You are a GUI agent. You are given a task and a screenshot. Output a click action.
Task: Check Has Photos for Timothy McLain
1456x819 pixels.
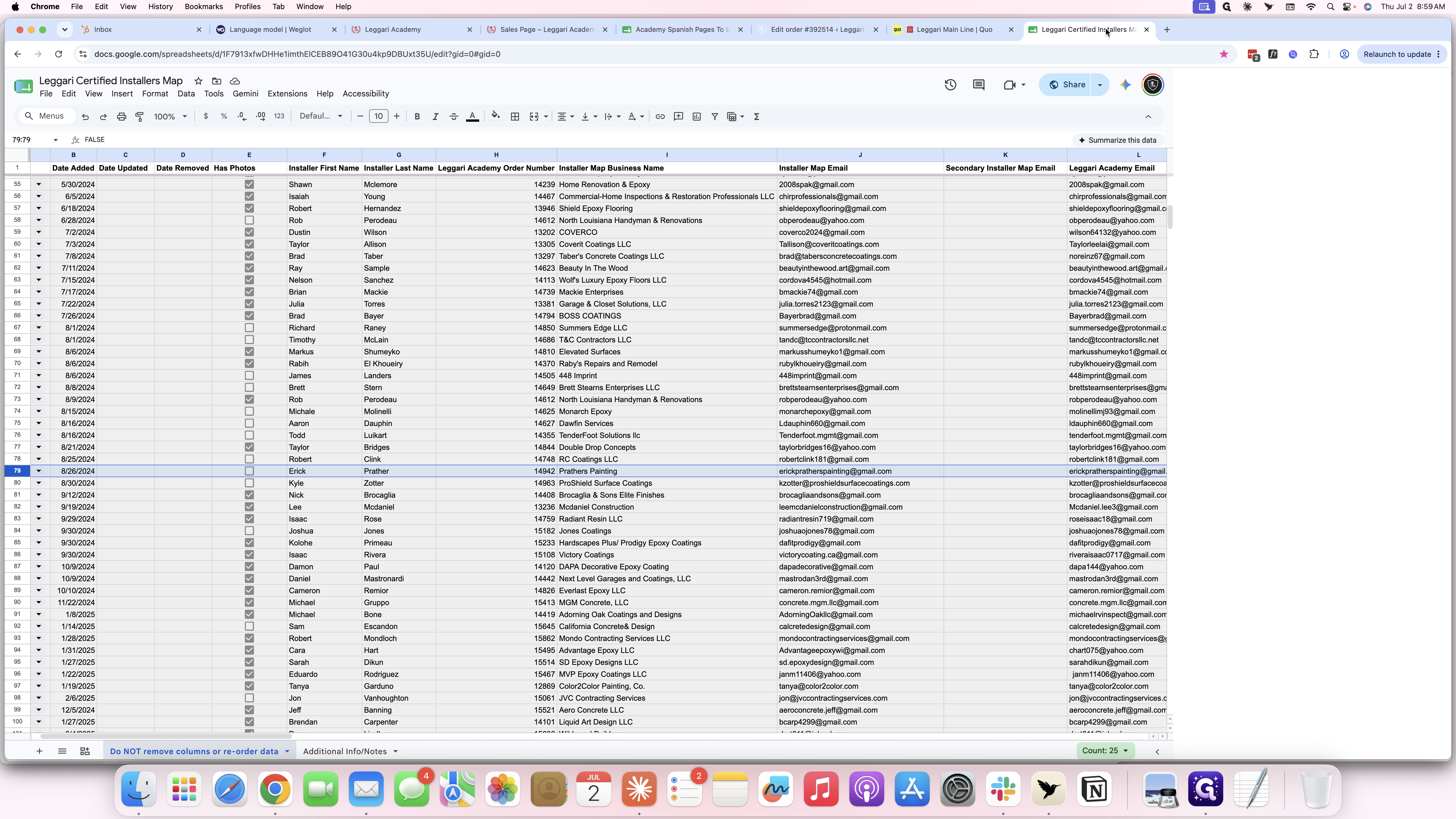tap(249, 340)
